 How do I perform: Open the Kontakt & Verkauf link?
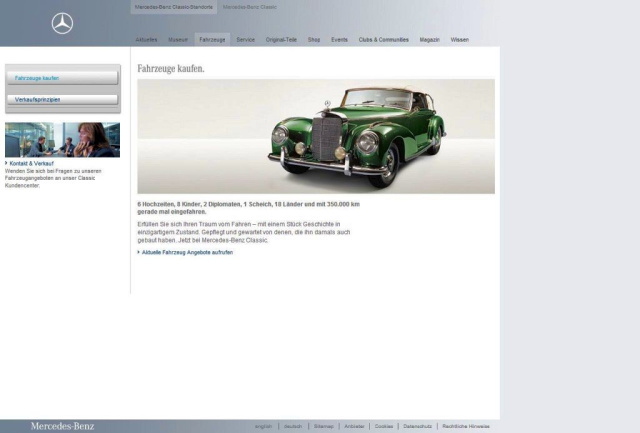pos(32,163)
